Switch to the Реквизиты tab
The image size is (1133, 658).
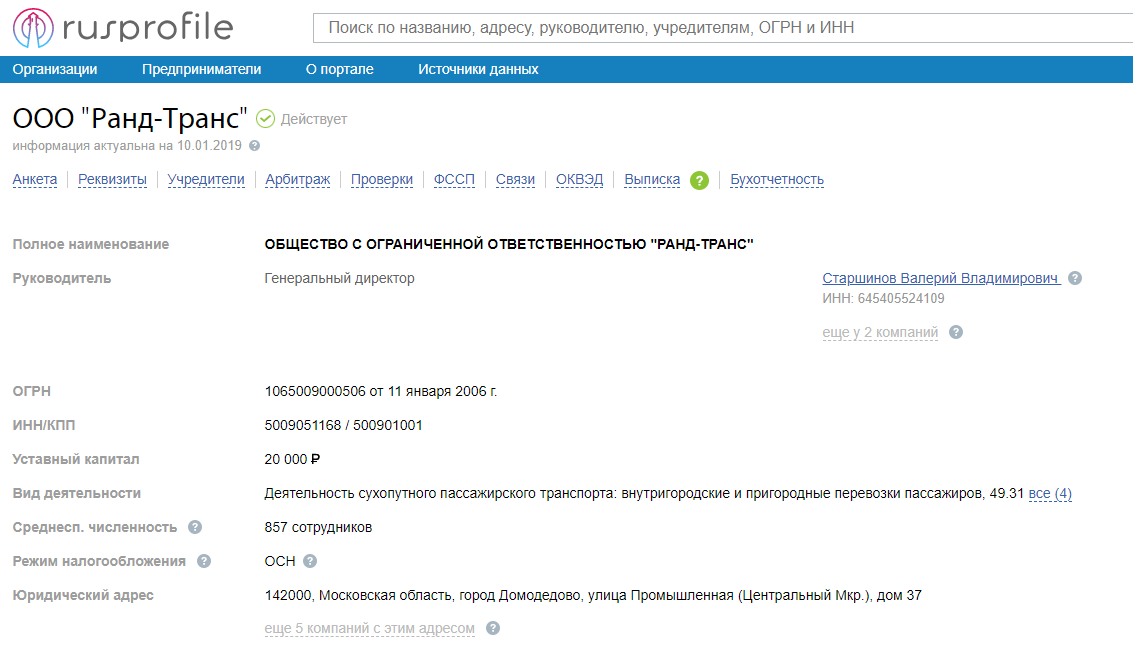point(112,179)
